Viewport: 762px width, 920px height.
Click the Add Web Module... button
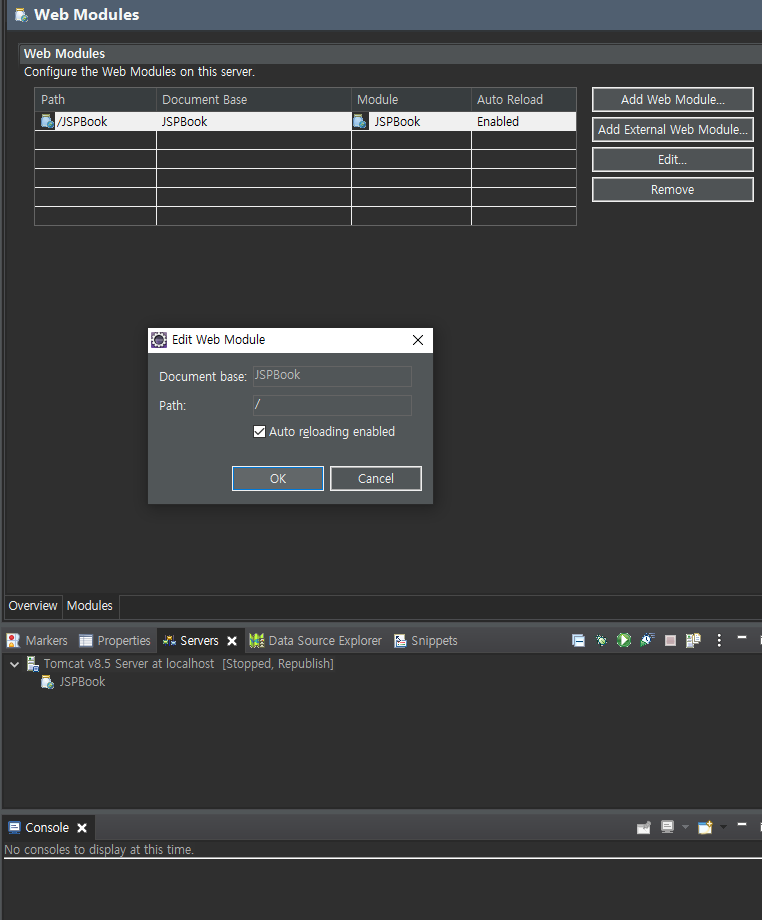[673, 100]
